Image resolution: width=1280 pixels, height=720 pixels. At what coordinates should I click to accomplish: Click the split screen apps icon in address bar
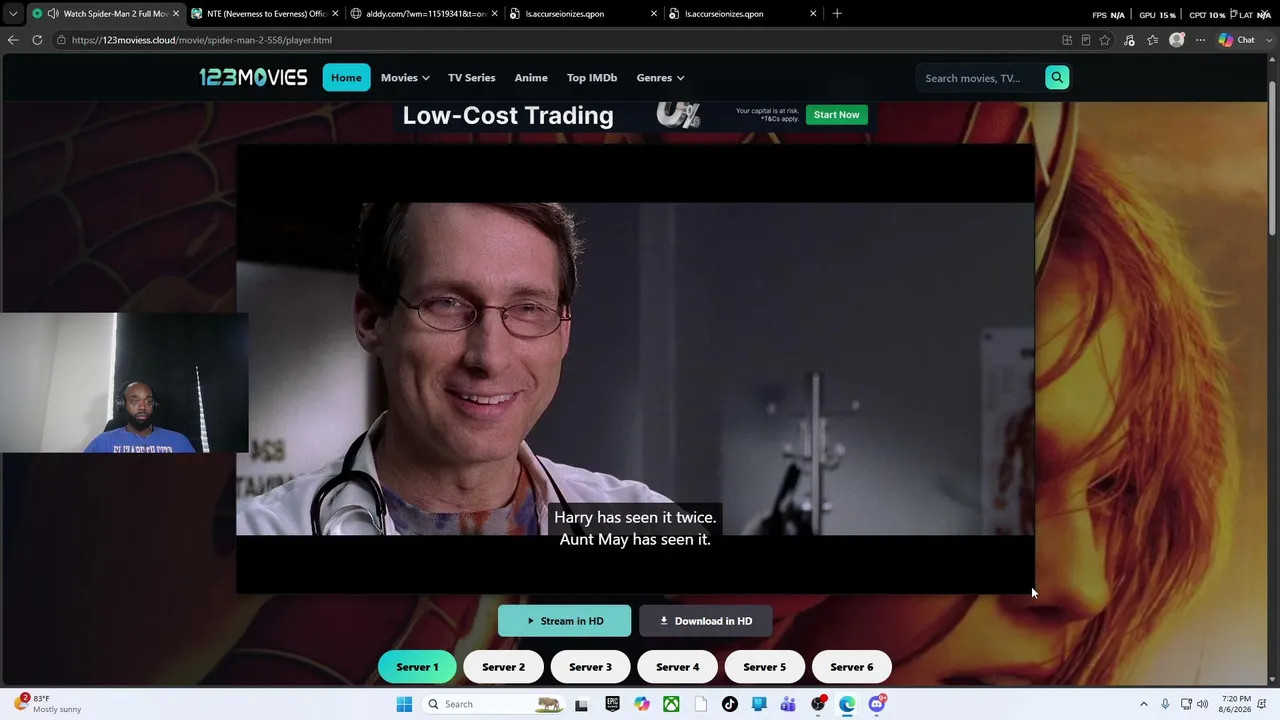pos(1067,40)
